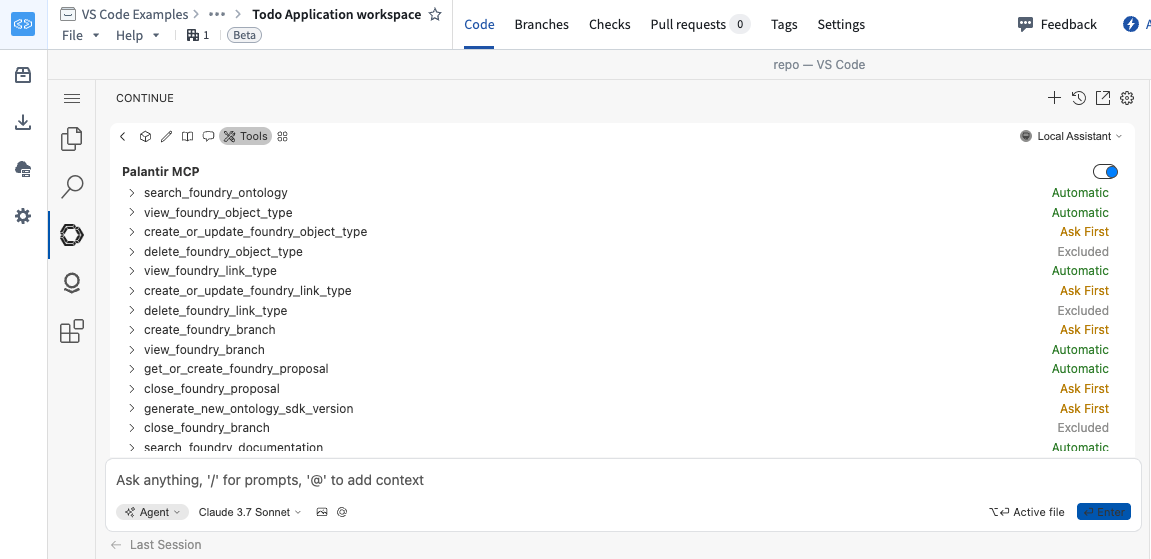Screen dimensions: 1151x559
Task: Open the rules pencil icon
Action: [x=167, y=136]
